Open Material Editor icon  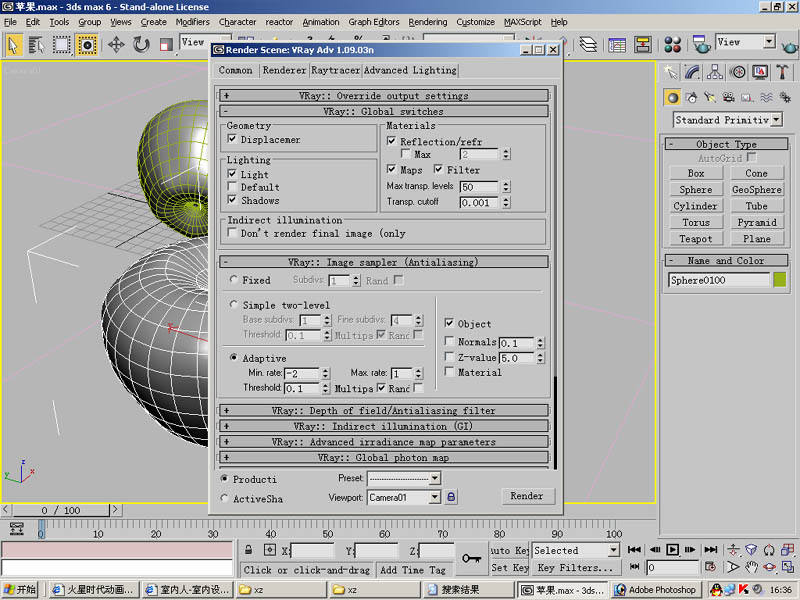(x=672, y=45)
